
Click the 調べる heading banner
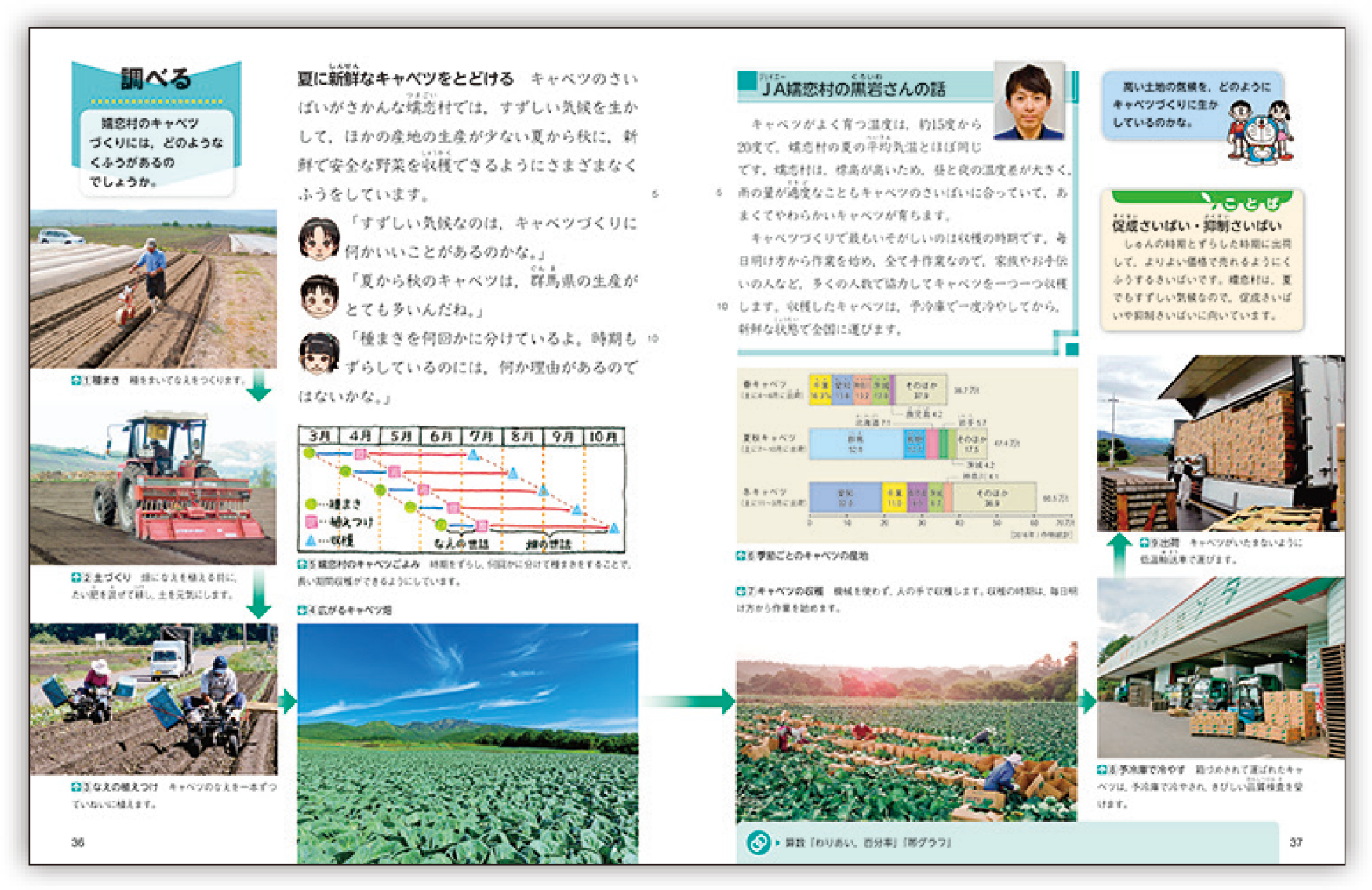[x=155, y=79]
